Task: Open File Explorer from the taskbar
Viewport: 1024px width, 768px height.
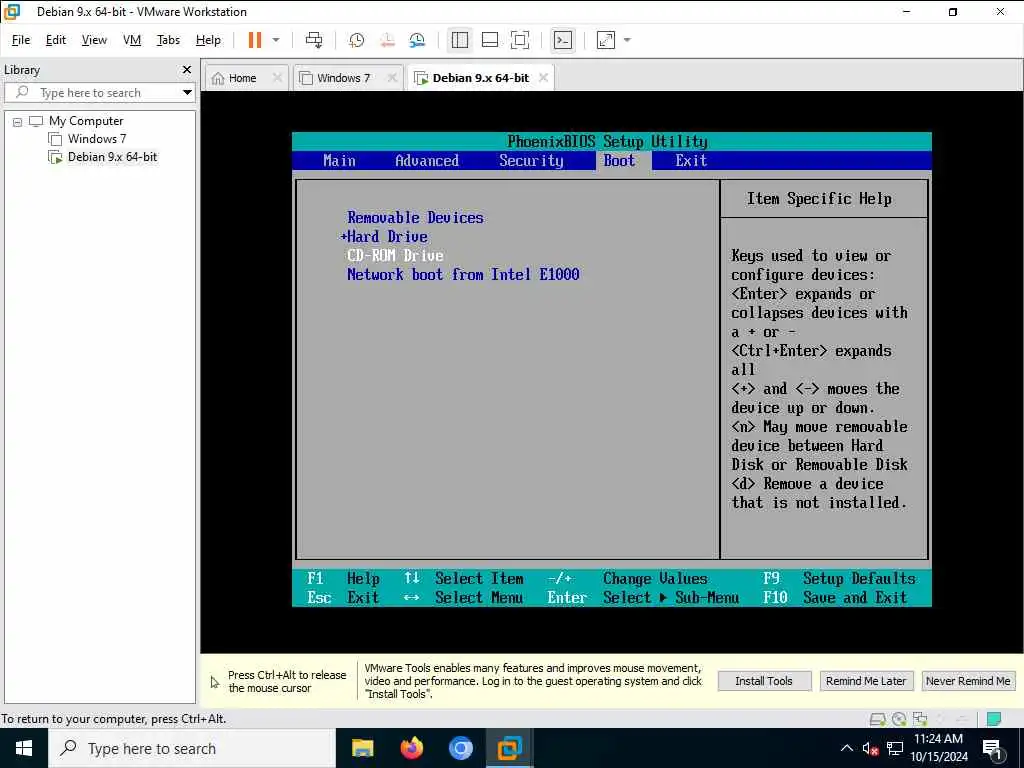Action: (362, 748)
